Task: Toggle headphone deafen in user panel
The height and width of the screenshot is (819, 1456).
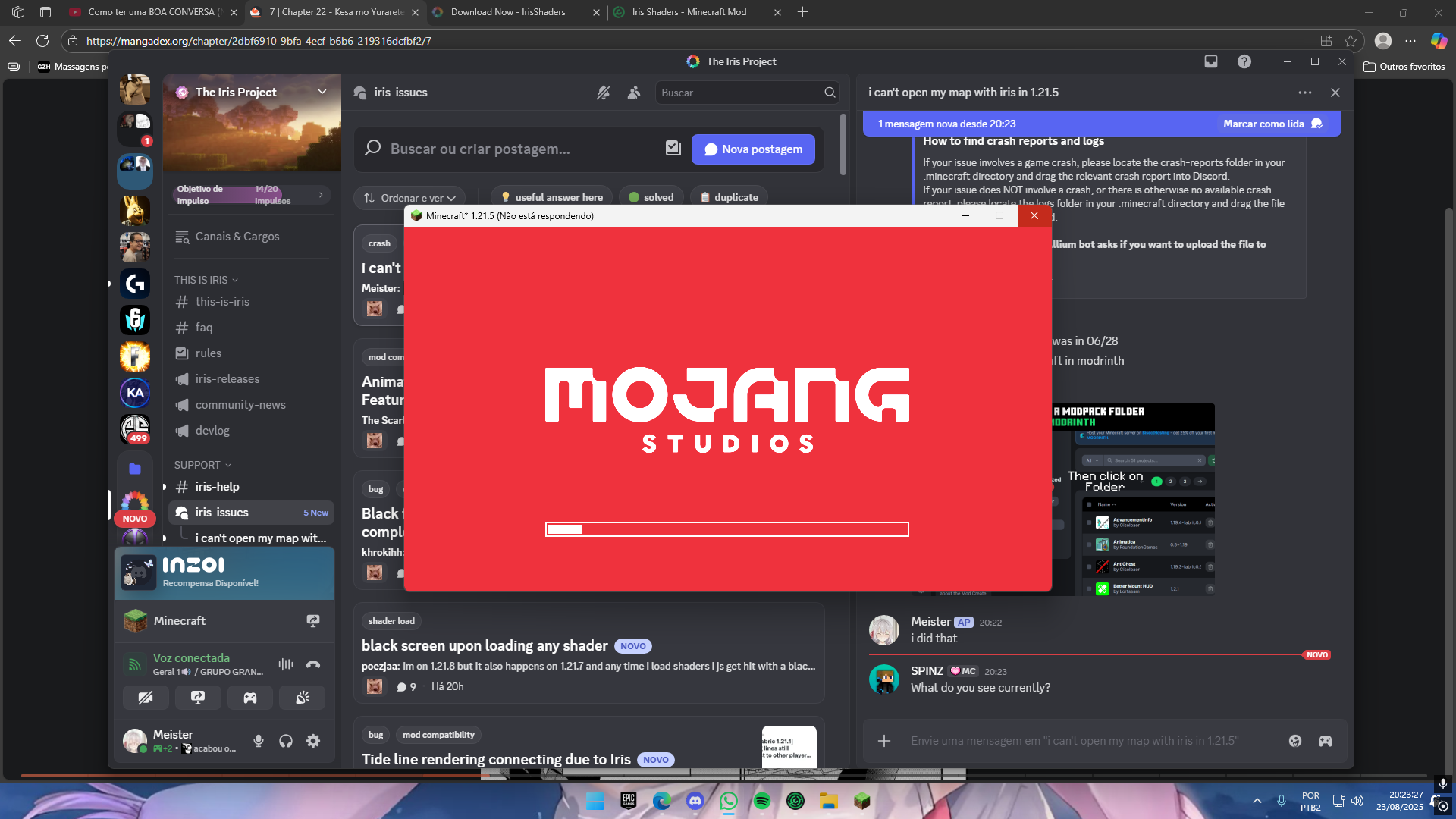Action: (x=286, y=741)
